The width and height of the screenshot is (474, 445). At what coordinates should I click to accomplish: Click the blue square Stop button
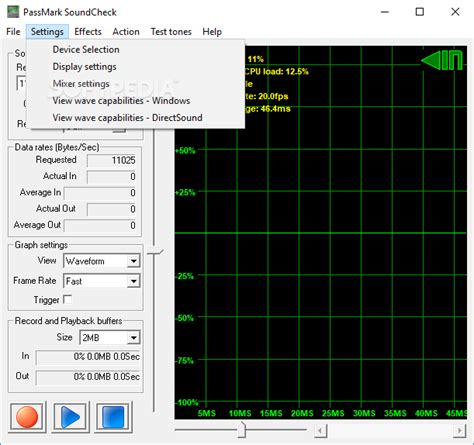point(113,417)
